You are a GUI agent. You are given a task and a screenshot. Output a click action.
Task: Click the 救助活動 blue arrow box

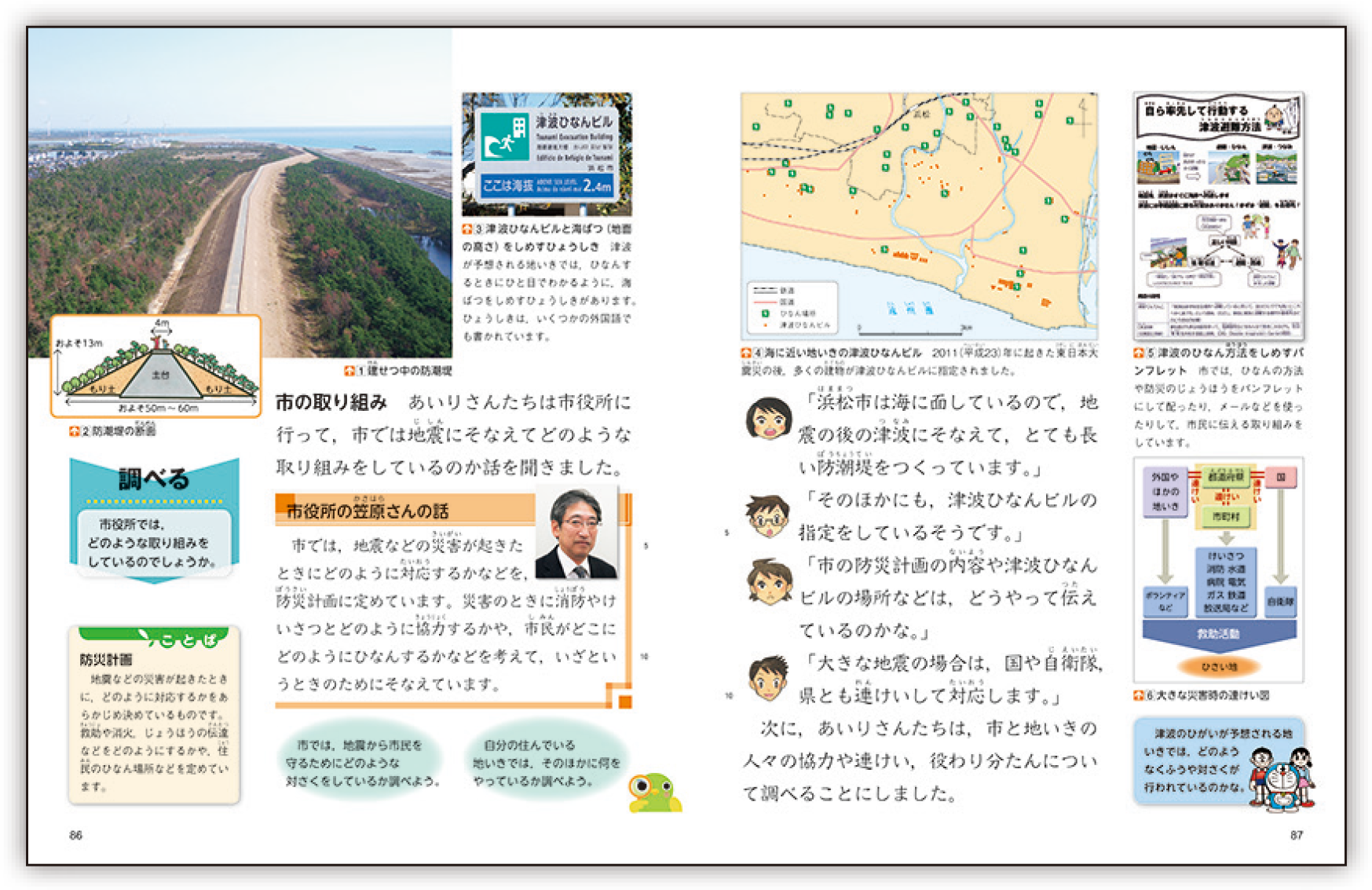pyautogui.click(x=1218, y=633)
